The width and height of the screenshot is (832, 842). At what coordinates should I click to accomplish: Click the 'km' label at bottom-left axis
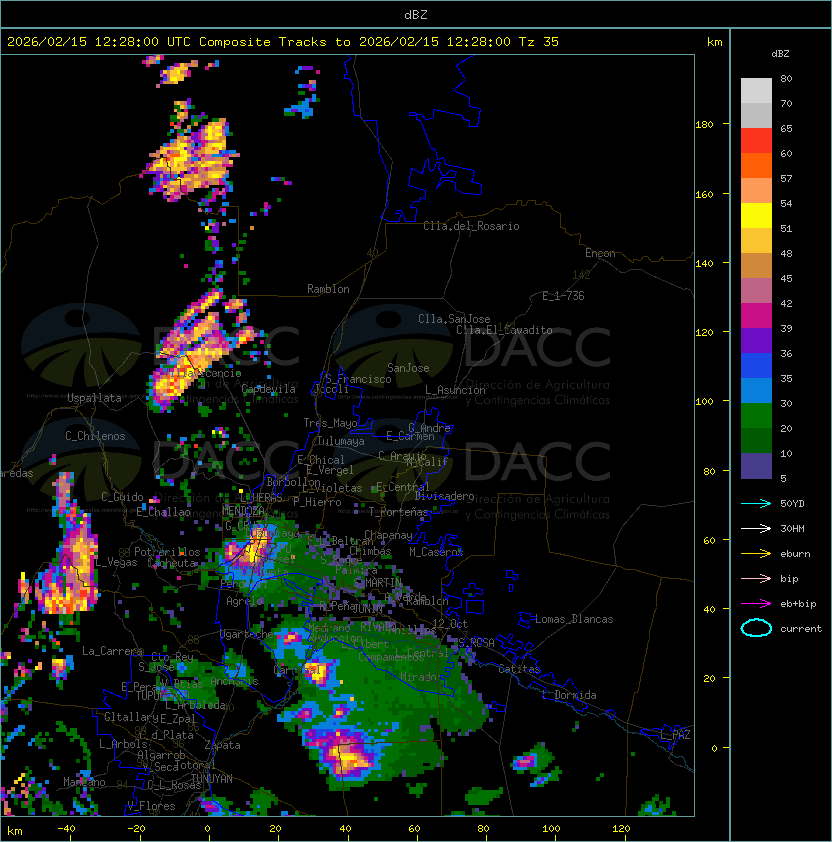click(x=15, y=831)
